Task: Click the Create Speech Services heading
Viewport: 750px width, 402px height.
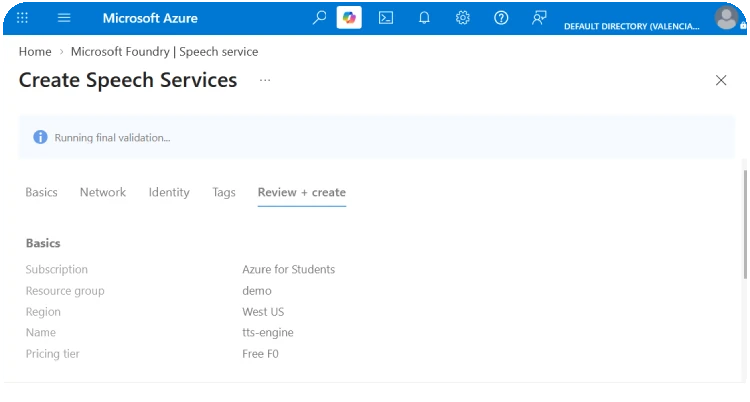Action: [x=128, y=80]
